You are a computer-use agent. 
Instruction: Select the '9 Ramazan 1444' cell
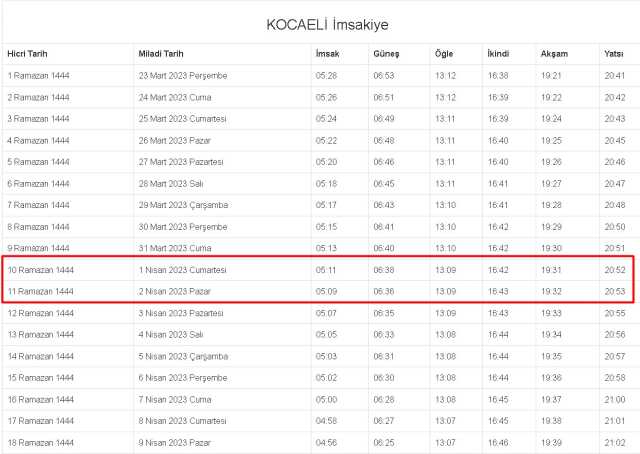[38, 248]
